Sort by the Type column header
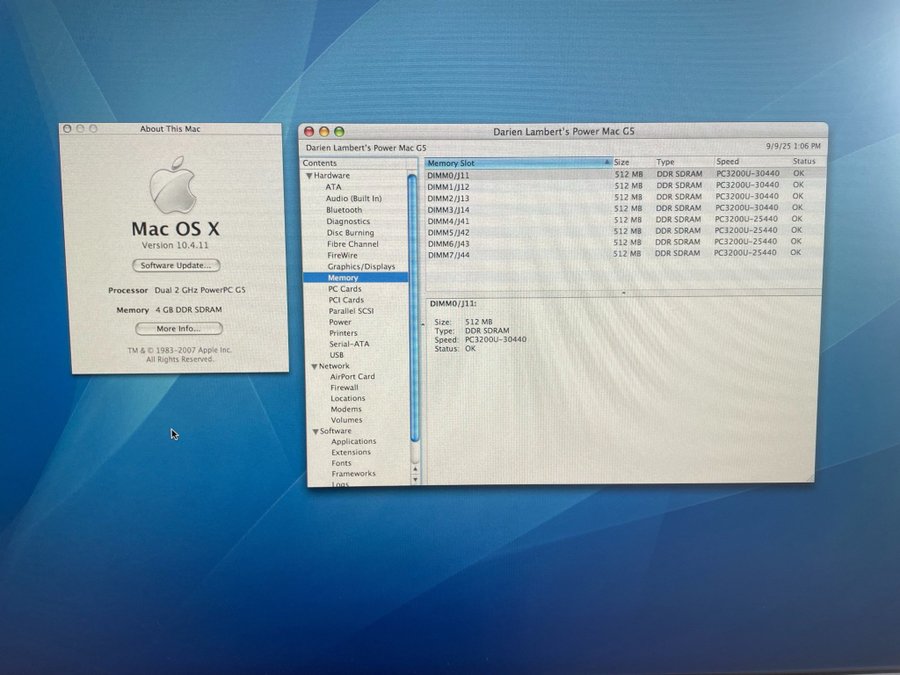The width and height of the screenshot is (900, 675). tap(684, 162)
